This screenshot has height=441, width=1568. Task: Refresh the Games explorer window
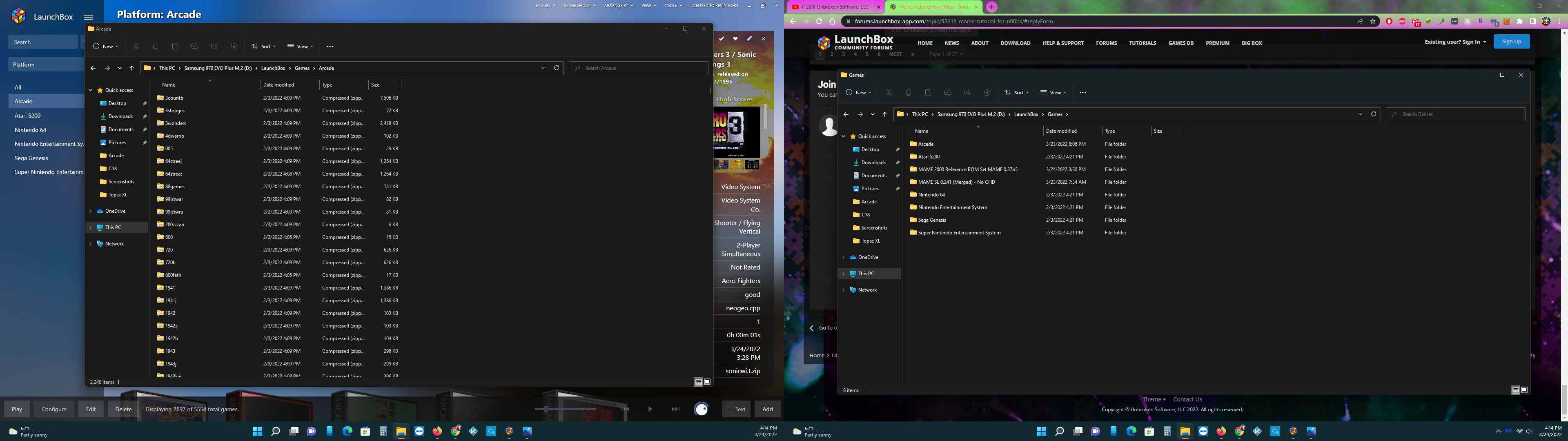click(x=1373, y=114)
